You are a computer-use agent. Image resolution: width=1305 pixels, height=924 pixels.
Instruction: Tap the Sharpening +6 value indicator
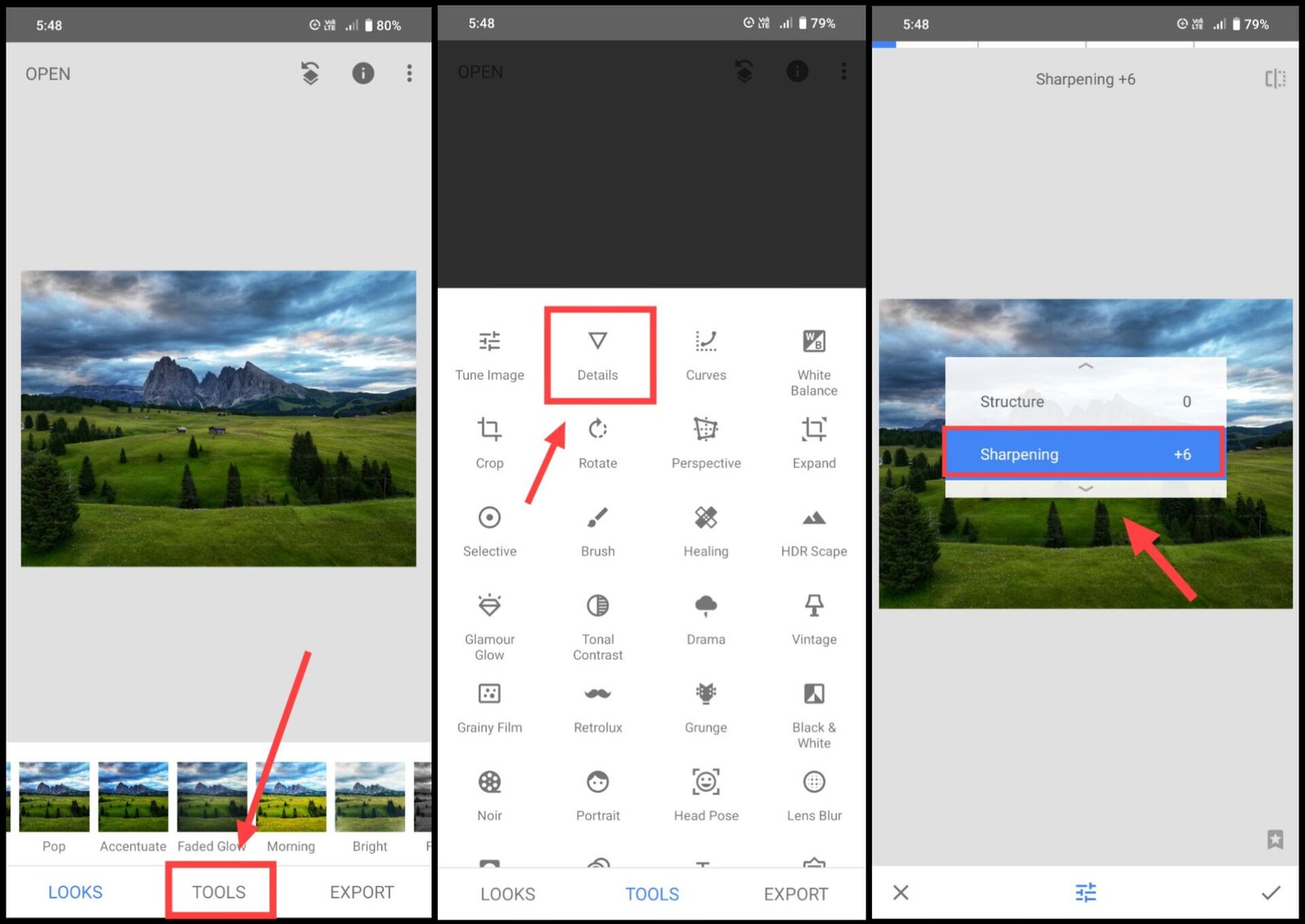coord(1085,79)
